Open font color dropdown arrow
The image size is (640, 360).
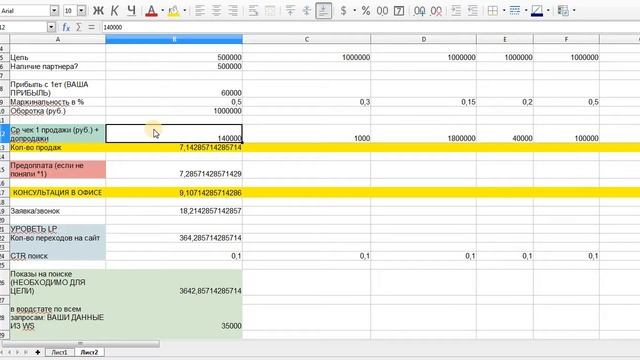[162, 11]
